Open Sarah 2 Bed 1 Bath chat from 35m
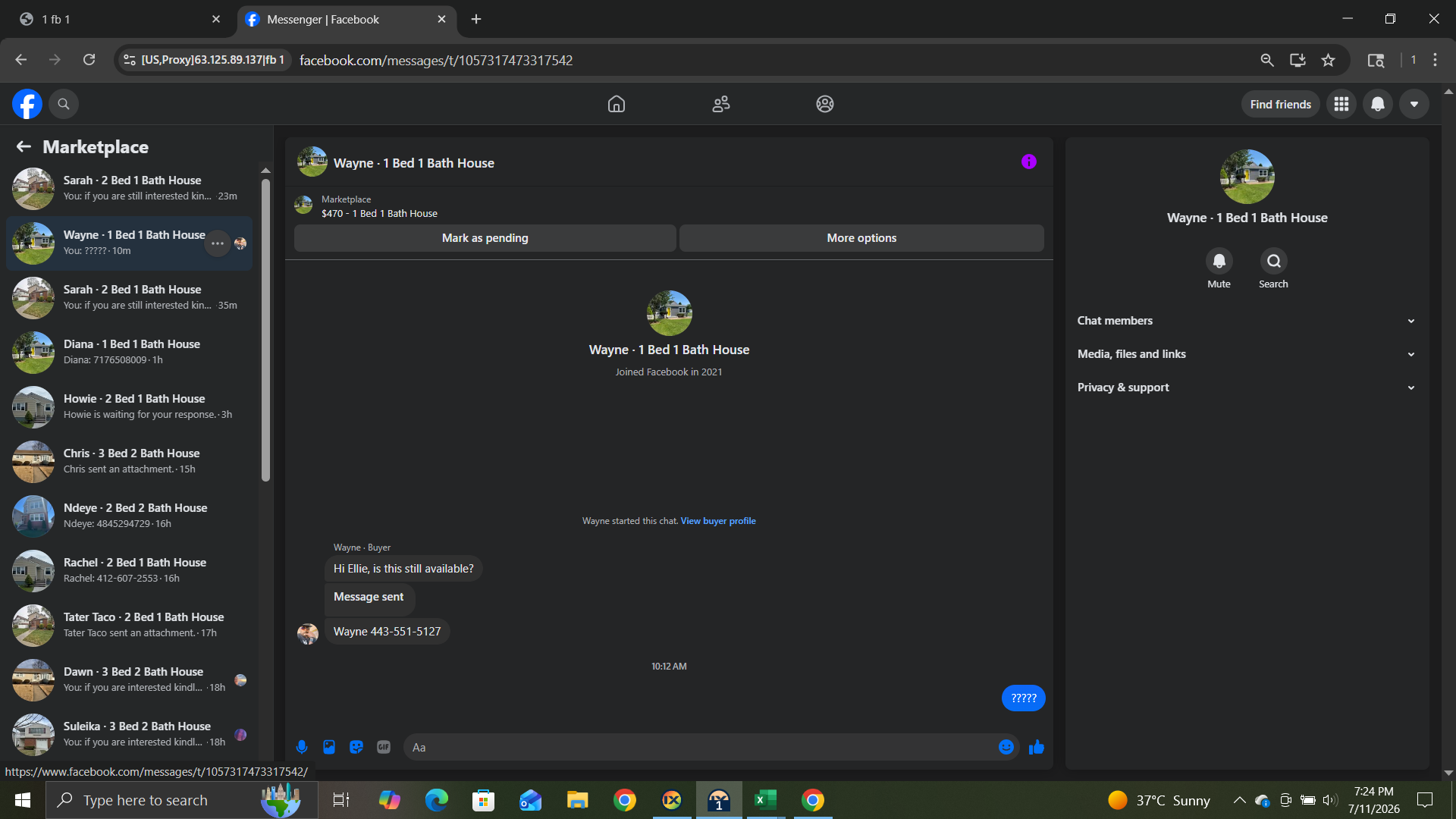The height and width of the screenshot is (819, 1456). pos(130,298)
